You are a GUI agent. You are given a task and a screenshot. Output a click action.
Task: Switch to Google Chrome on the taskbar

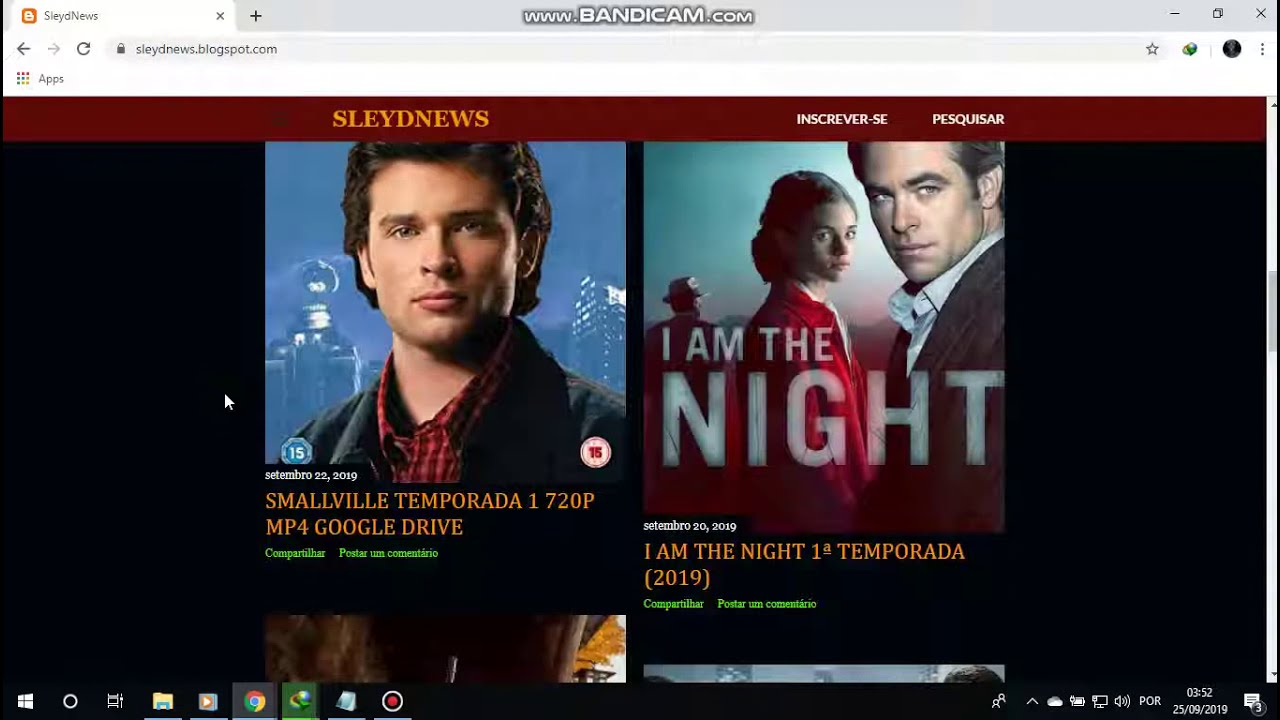pos(255,701)
